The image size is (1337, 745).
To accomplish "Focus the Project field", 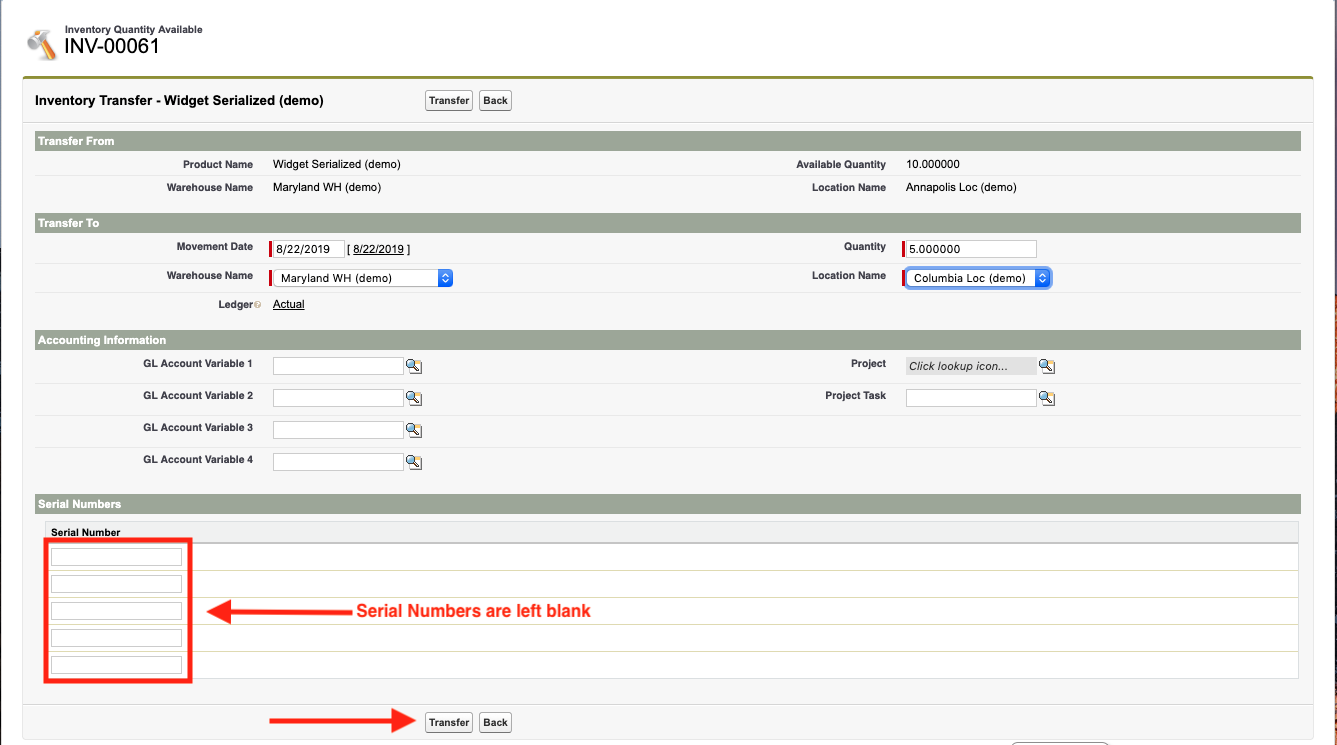I will (x=971, y=366).
